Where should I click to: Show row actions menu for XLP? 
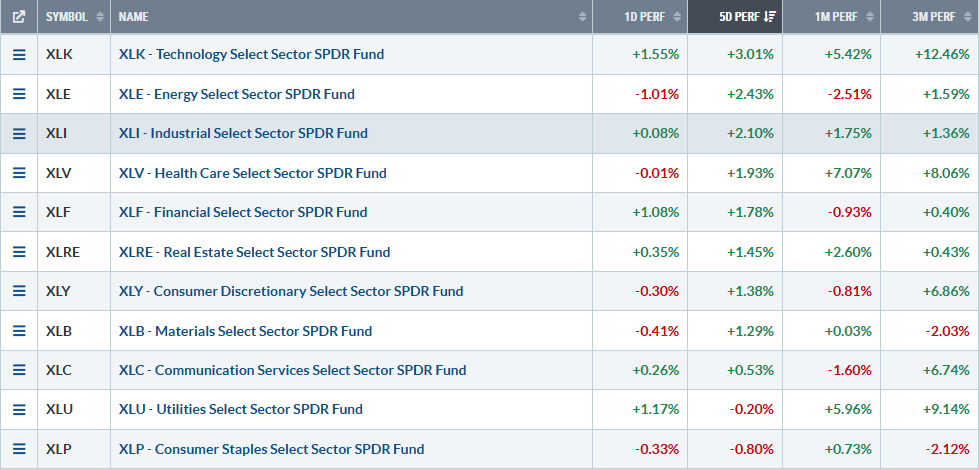tap(19, 449)
